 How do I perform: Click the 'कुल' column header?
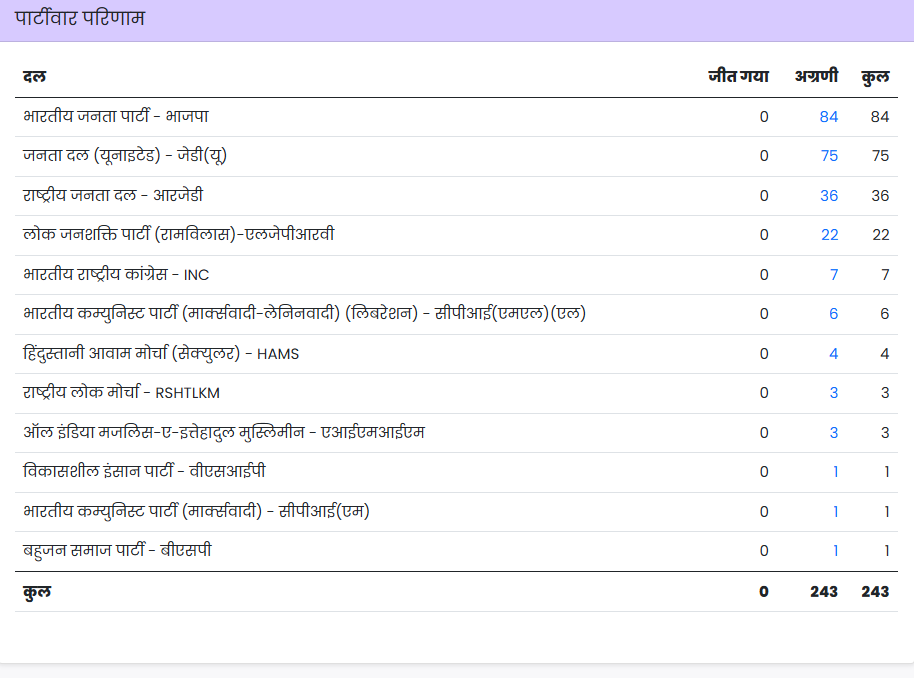875,76
